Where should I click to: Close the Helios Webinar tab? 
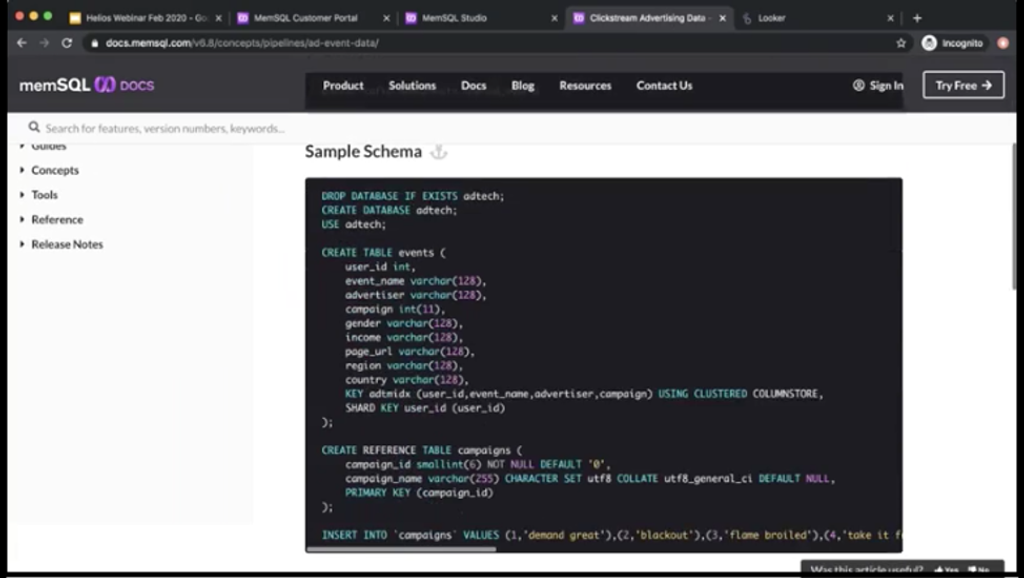(x=218, y=18)
